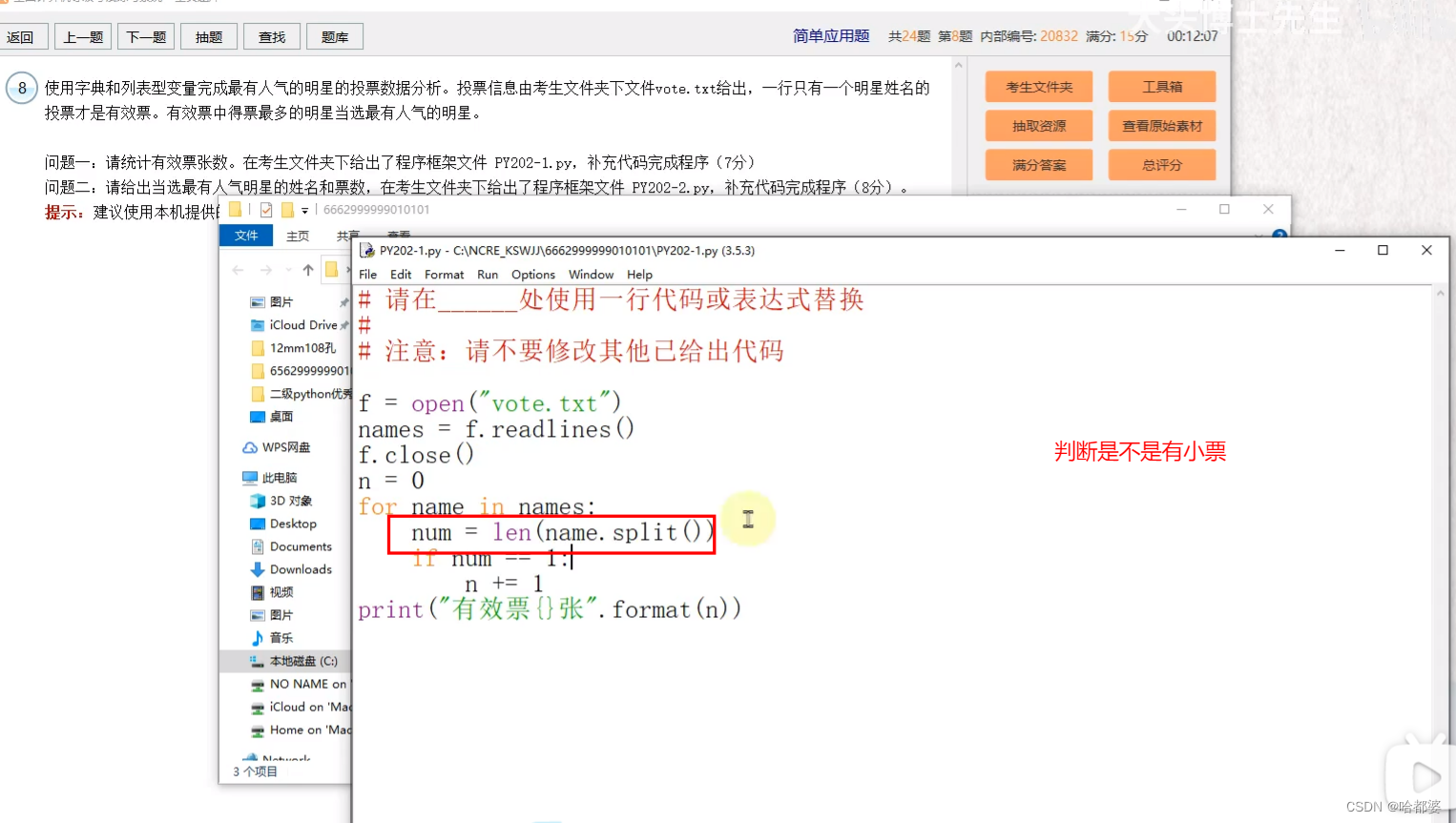Click the print statement line in the editor

550,609
